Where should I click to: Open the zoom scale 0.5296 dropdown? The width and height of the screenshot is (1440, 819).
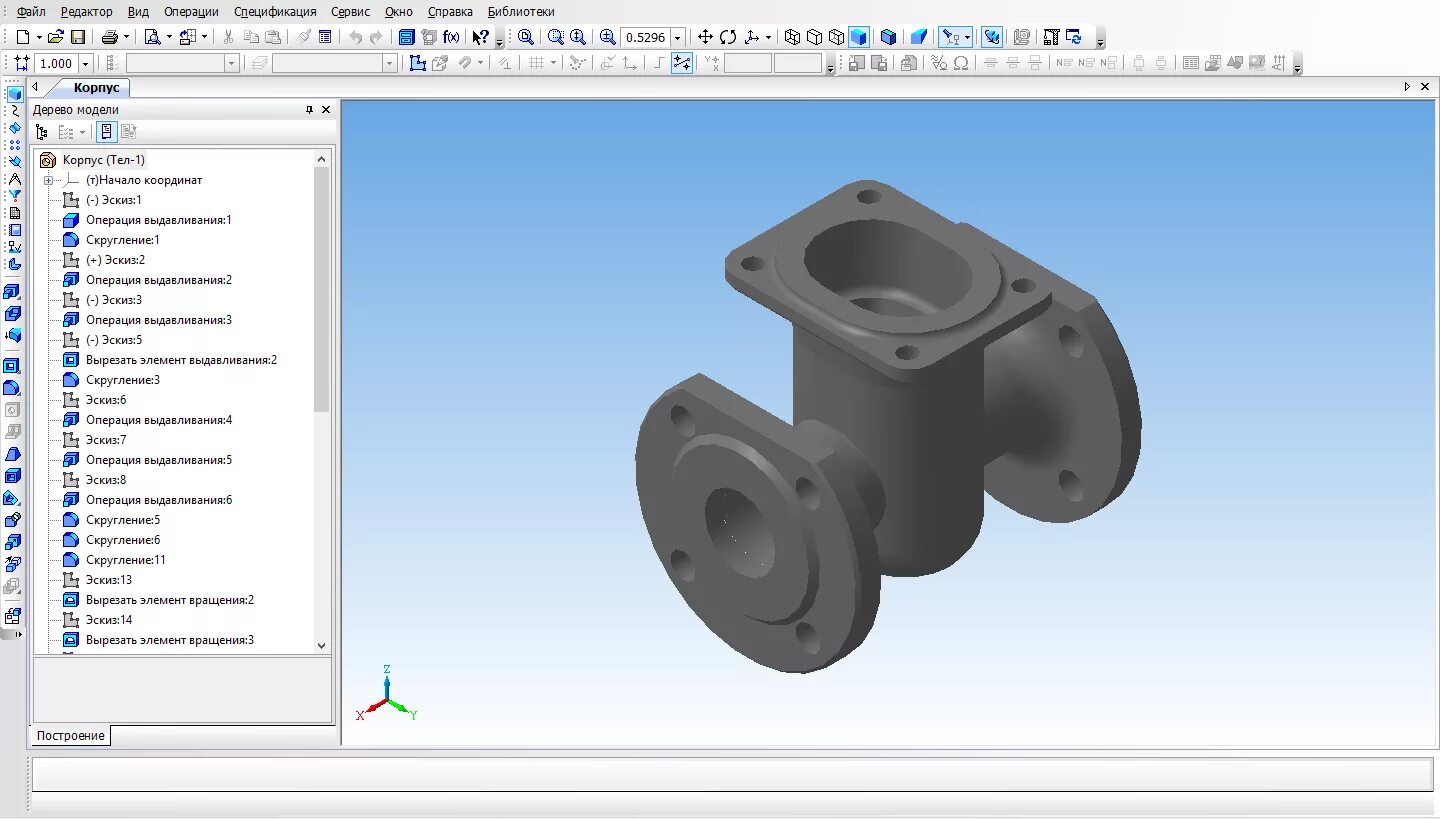676,37
